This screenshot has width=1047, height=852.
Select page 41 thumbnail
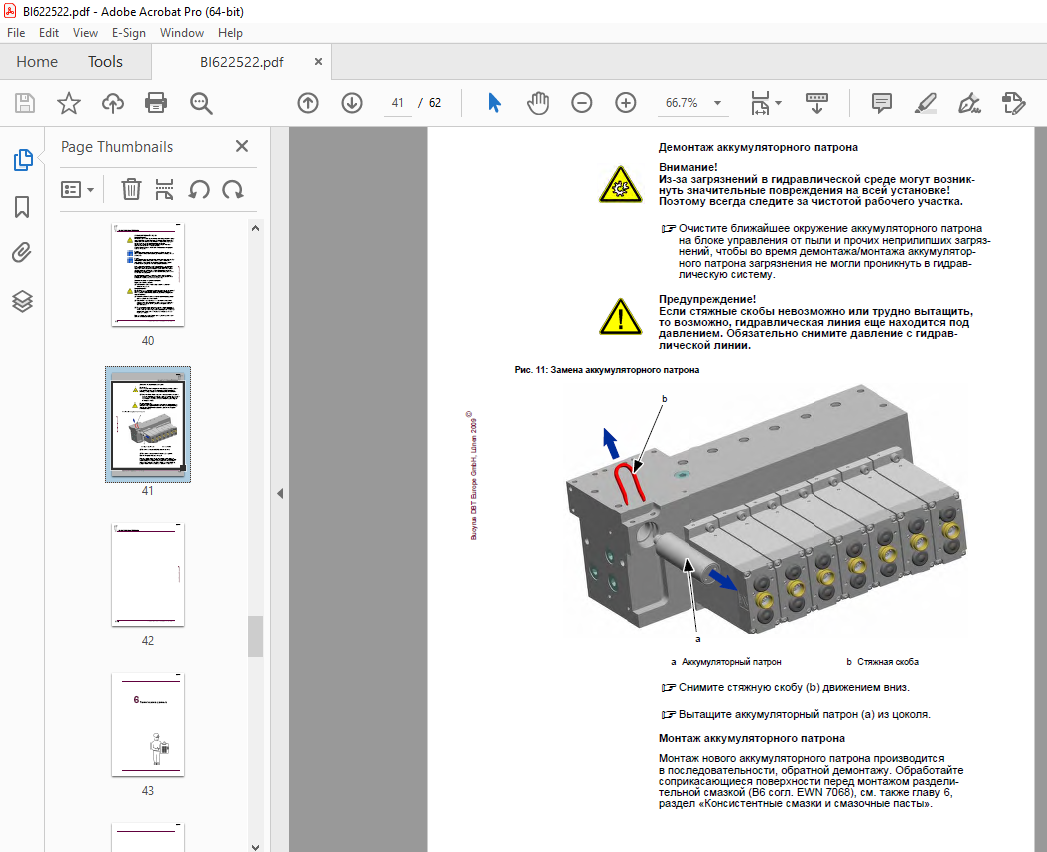pyautogui.click(x=148, y=424)
